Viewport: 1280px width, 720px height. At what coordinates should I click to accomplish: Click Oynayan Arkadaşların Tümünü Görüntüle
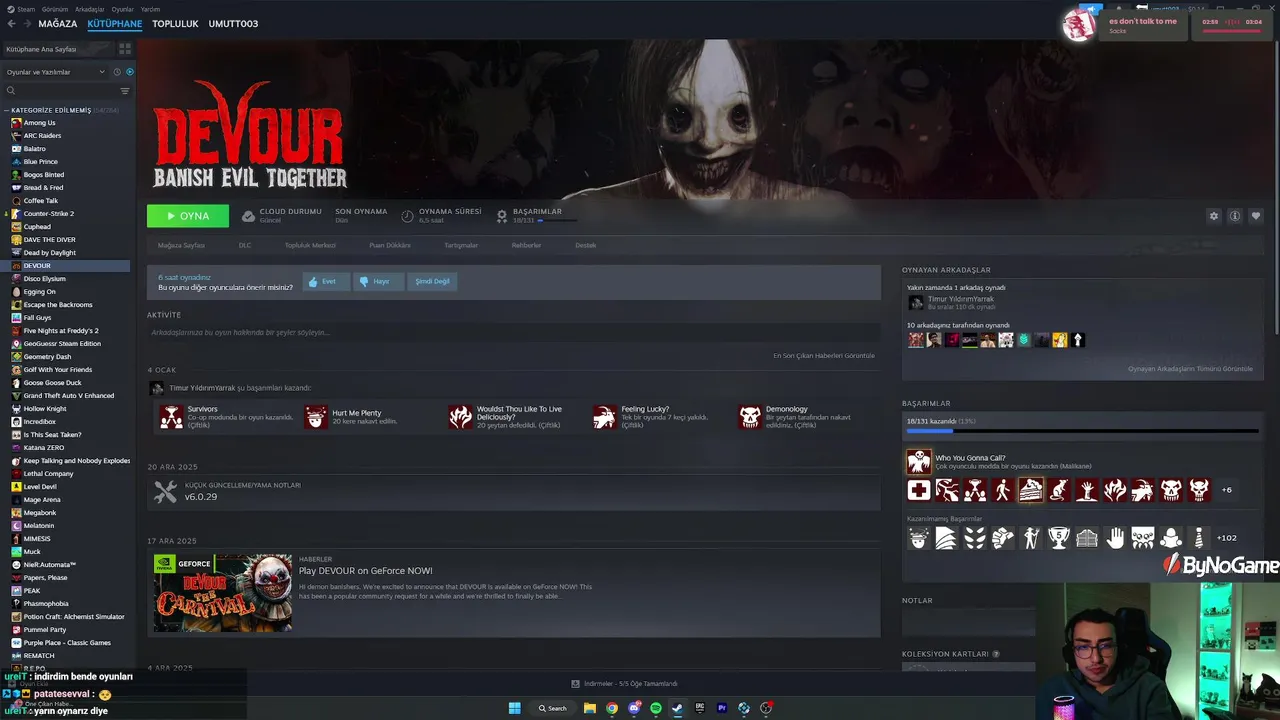coord(1190,369)
